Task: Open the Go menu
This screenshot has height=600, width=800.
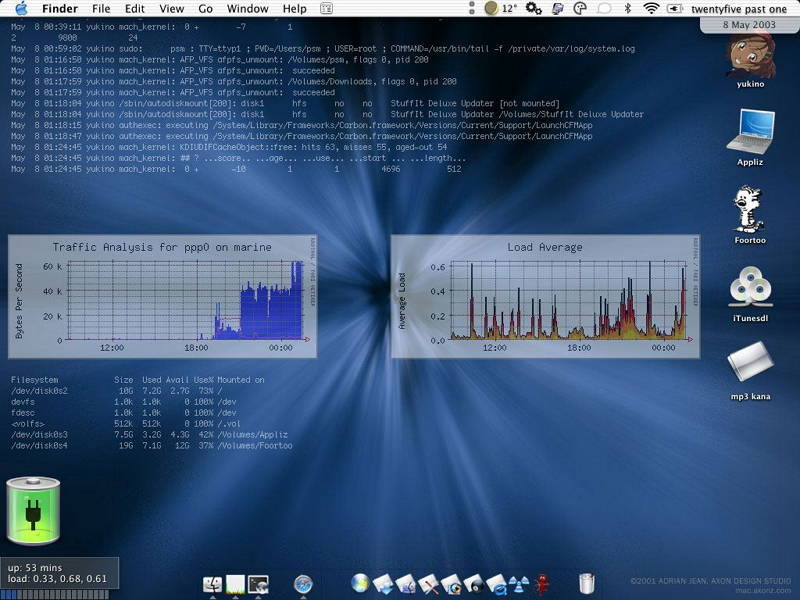Action: point(205,9)
